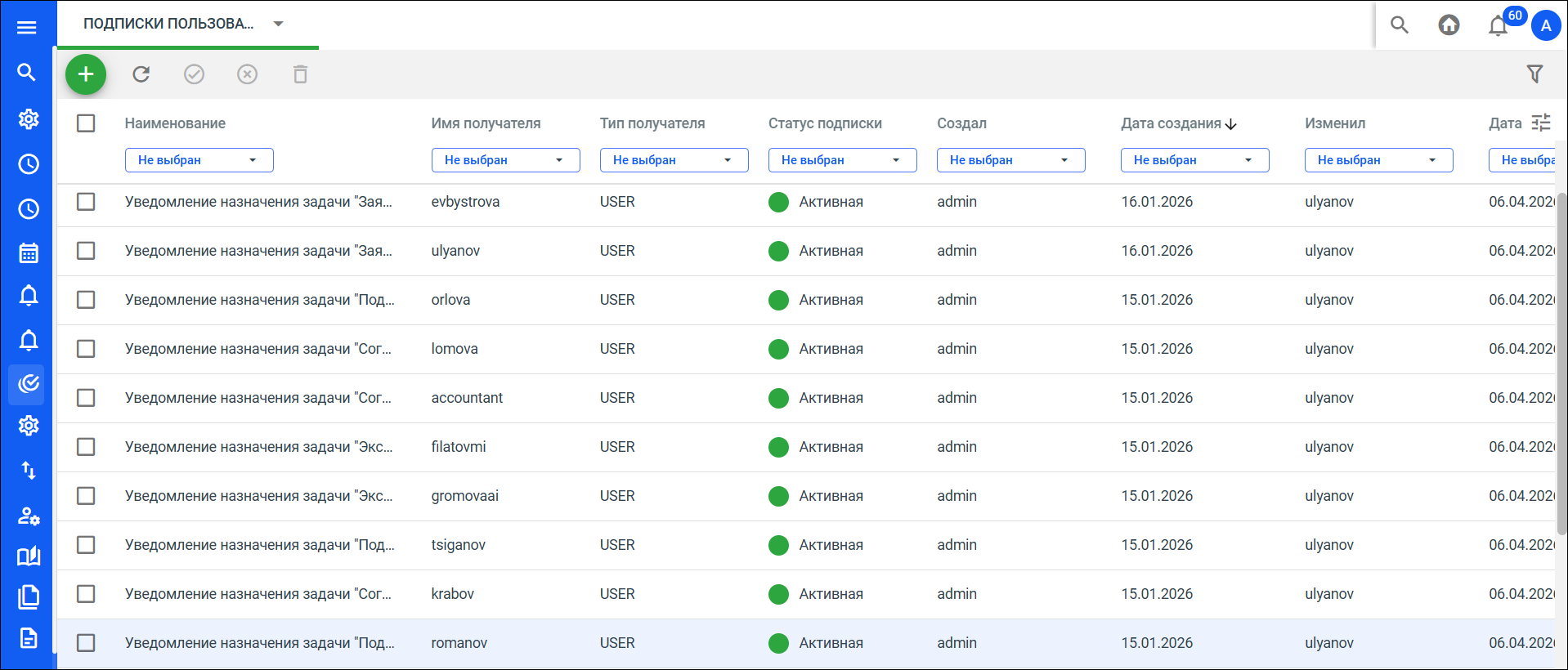Open the user avatar A button
This screenshot has width=1568, height=670.
click(x=1545, y=25)
